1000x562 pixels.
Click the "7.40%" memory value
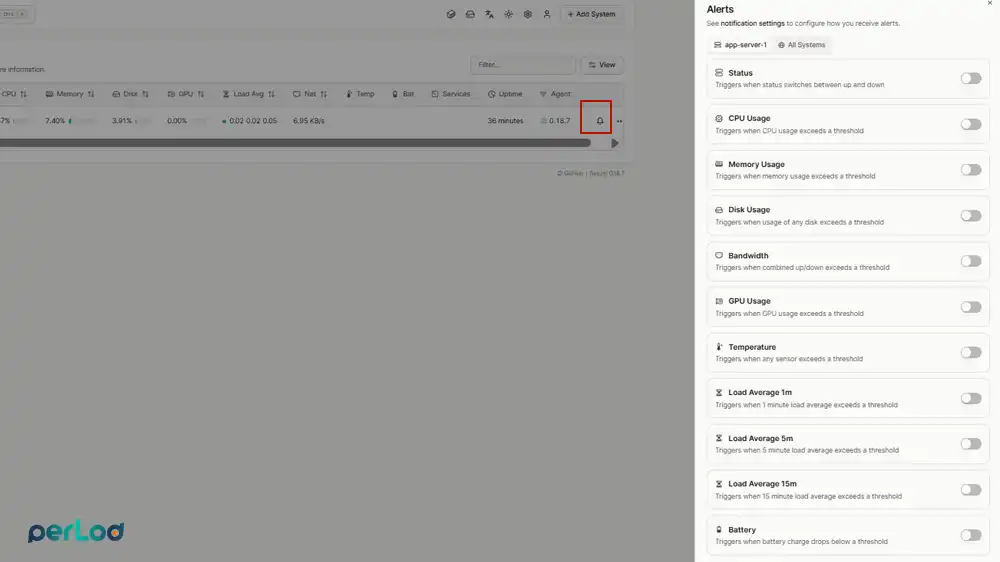55,121
